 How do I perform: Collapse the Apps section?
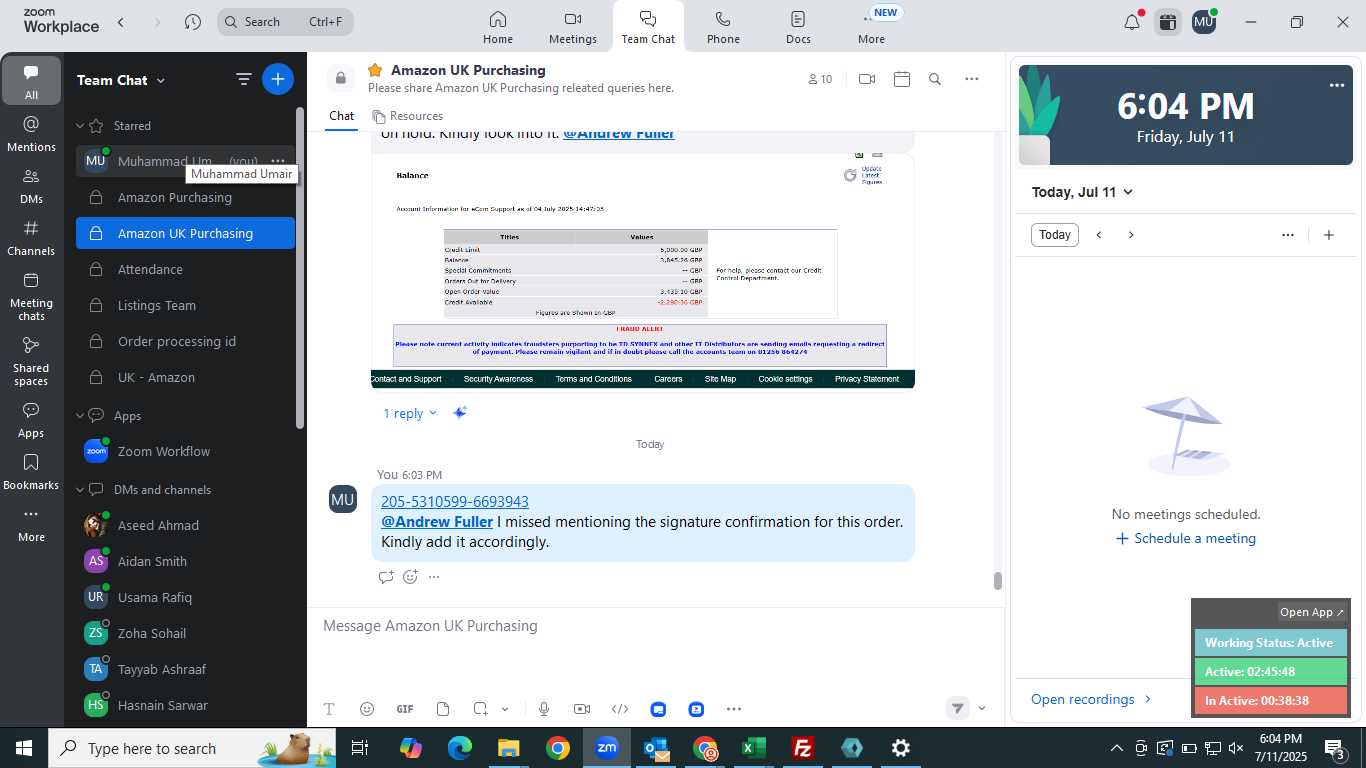(x=81, y=416)
